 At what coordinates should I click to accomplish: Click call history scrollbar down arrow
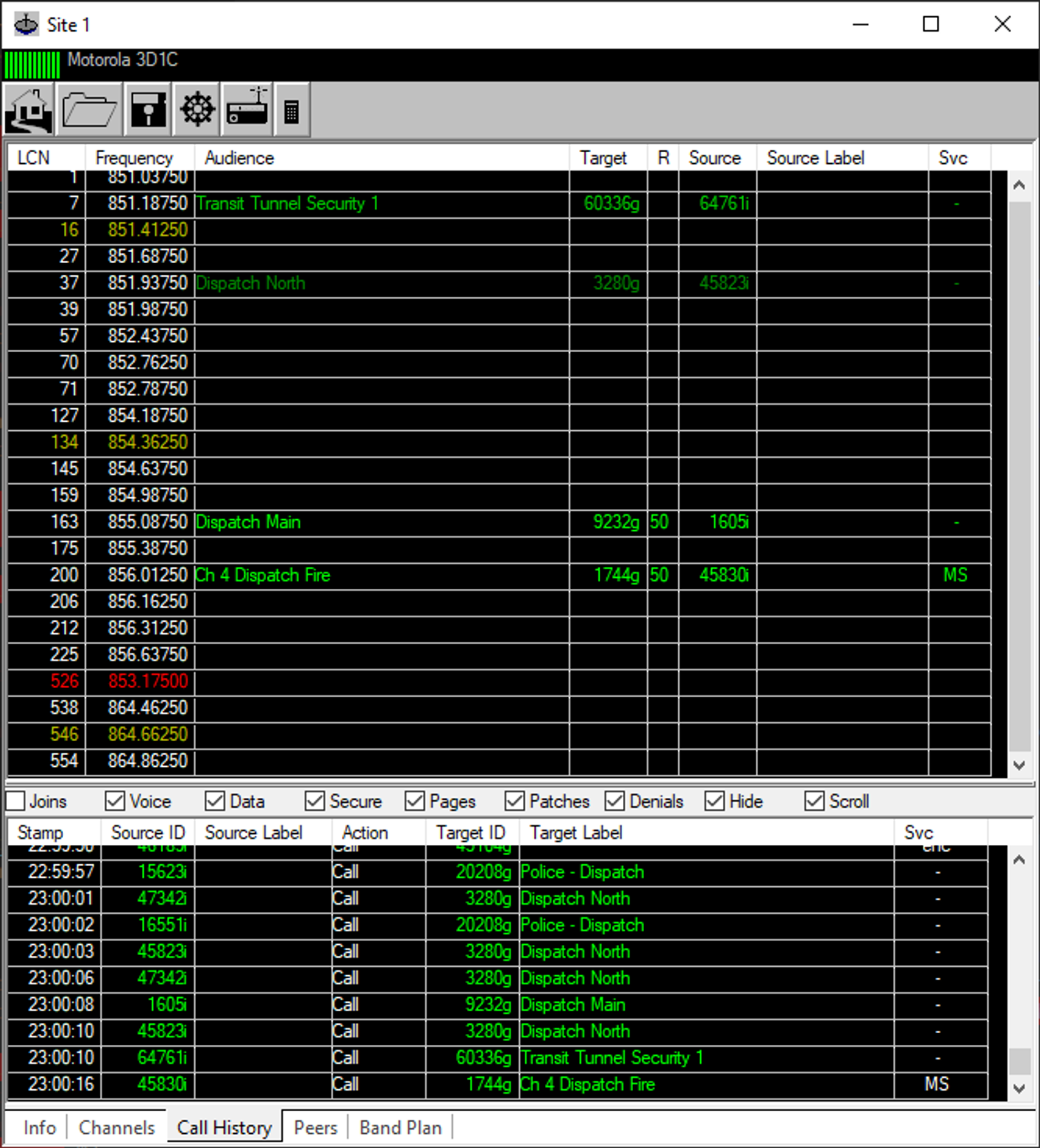click(1019, 1089)
